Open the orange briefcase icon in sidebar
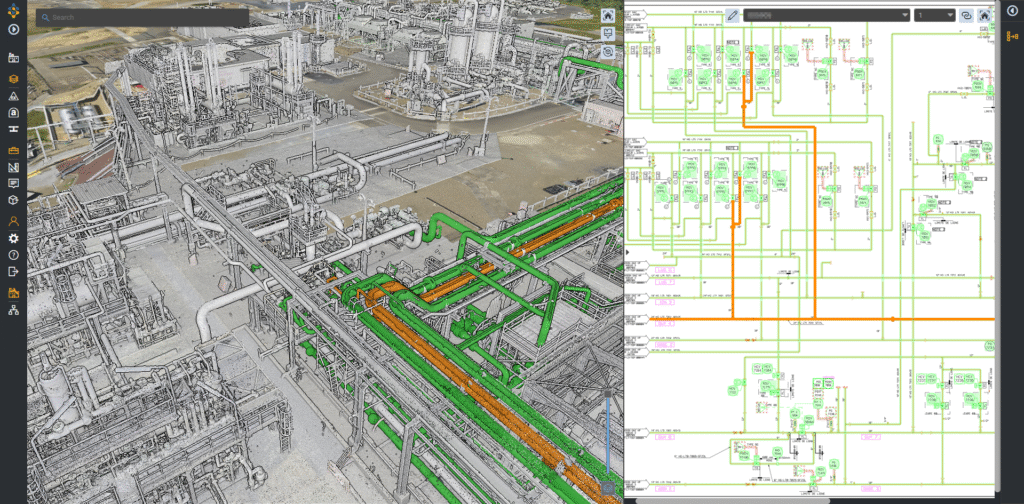 [14, 150]
